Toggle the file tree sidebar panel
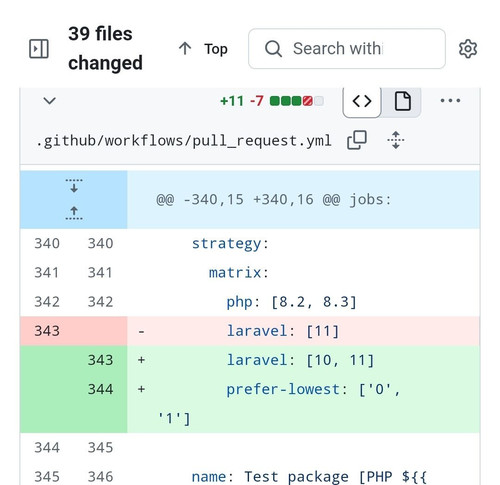This screenshot has width=500, height=485. coord(39,49)
